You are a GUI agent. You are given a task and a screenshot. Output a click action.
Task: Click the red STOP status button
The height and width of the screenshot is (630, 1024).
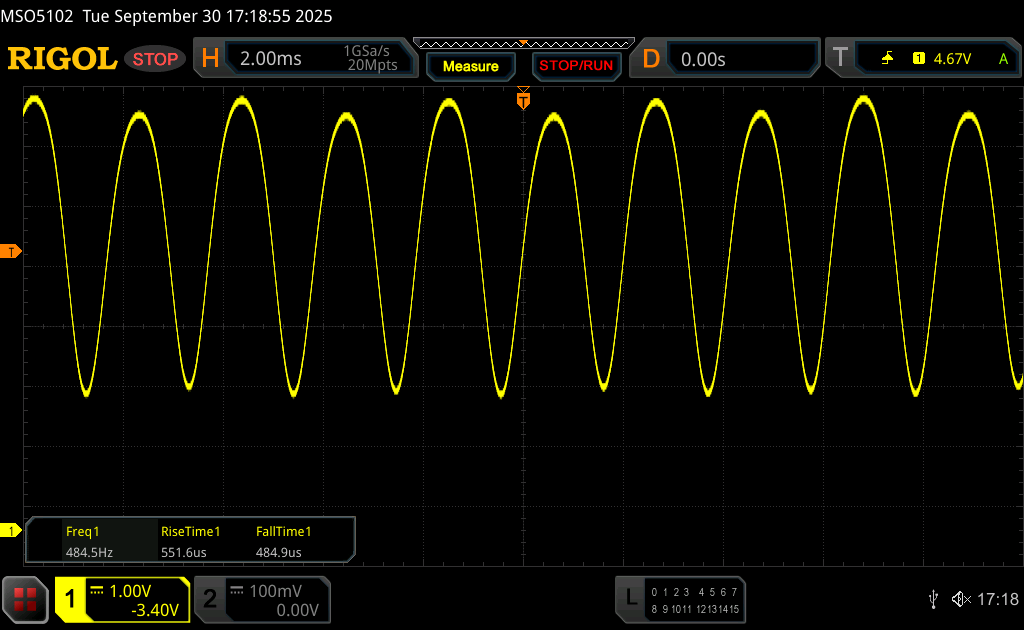(x=156, y=59)
